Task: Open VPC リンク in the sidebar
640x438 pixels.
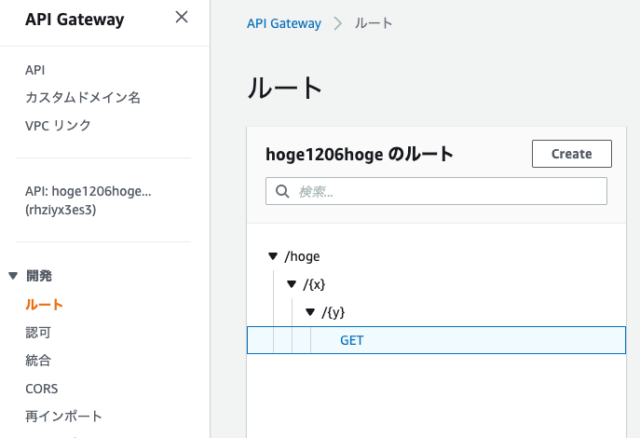Action: [58, 125]
